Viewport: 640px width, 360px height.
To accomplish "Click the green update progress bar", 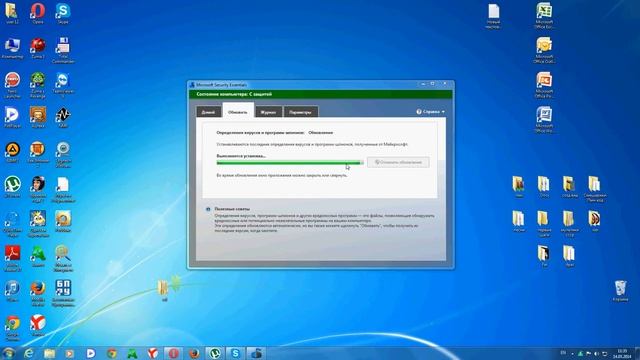I will pyautogui.click(x=289, y=163).
